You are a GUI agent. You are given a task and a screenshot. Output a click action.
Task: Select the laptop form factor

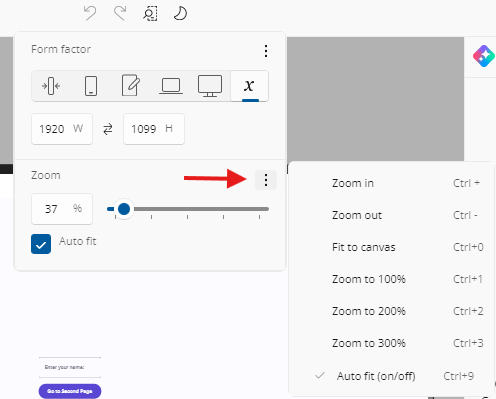(171, 86)
